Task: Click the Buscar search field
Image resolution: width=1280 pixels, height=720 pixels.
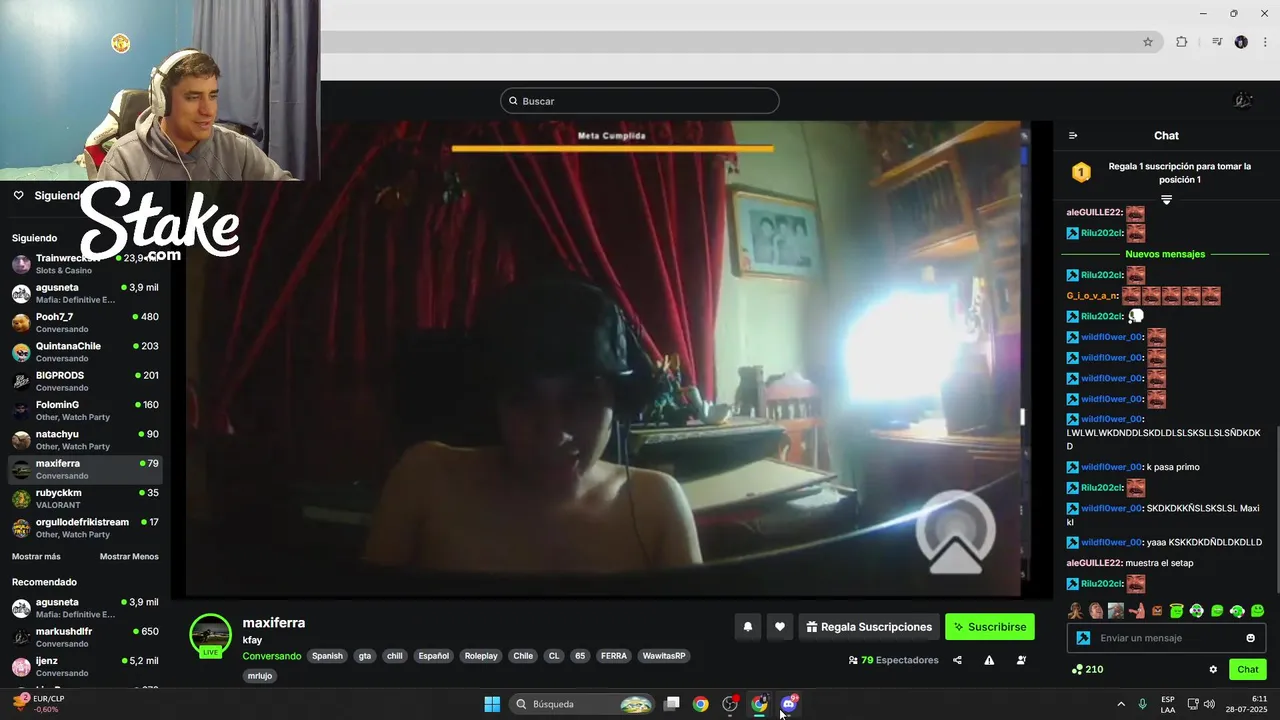Action: (x=639, y=101)
